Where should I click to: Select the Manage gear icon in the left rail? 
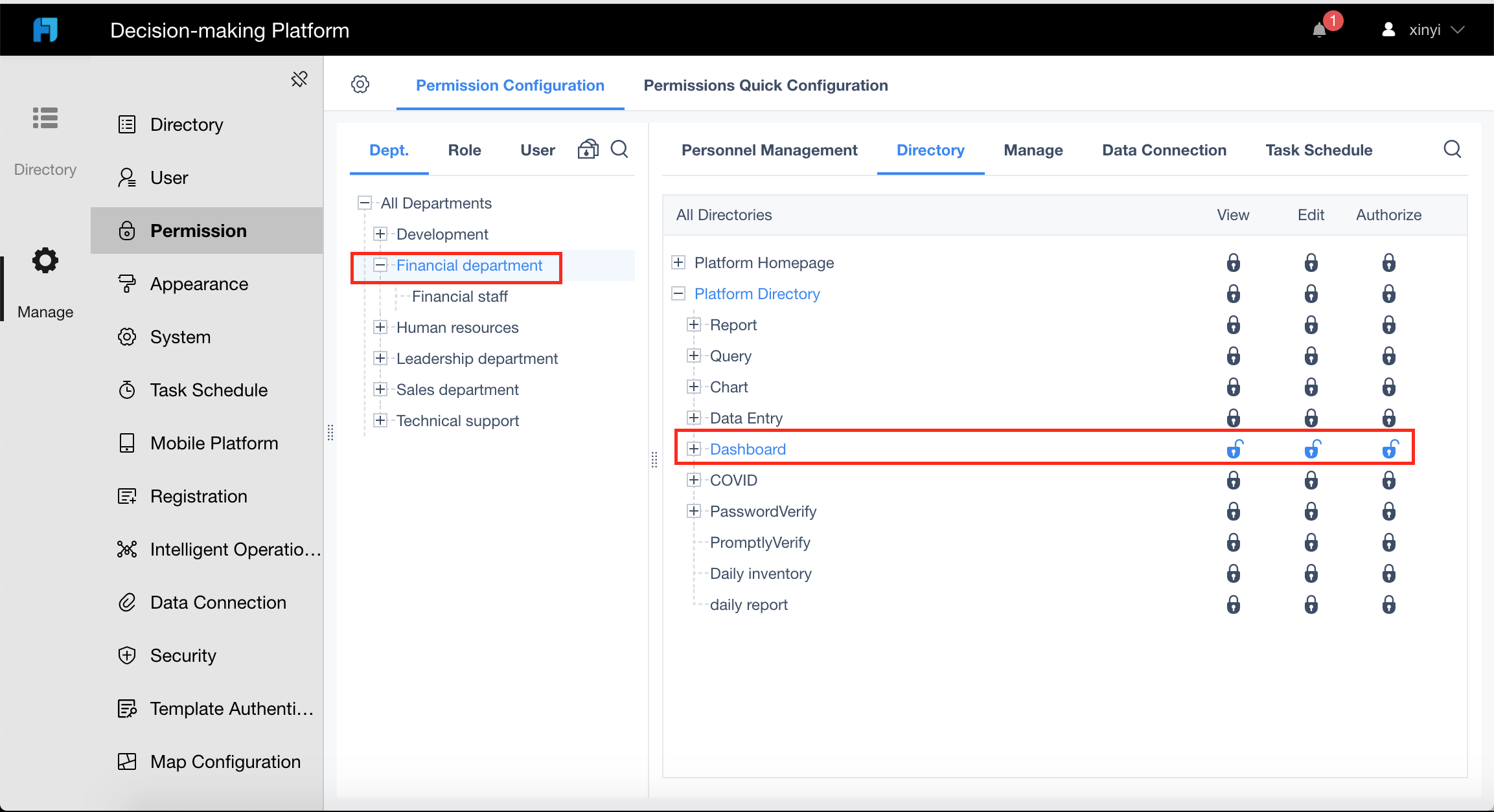point(45,260)
